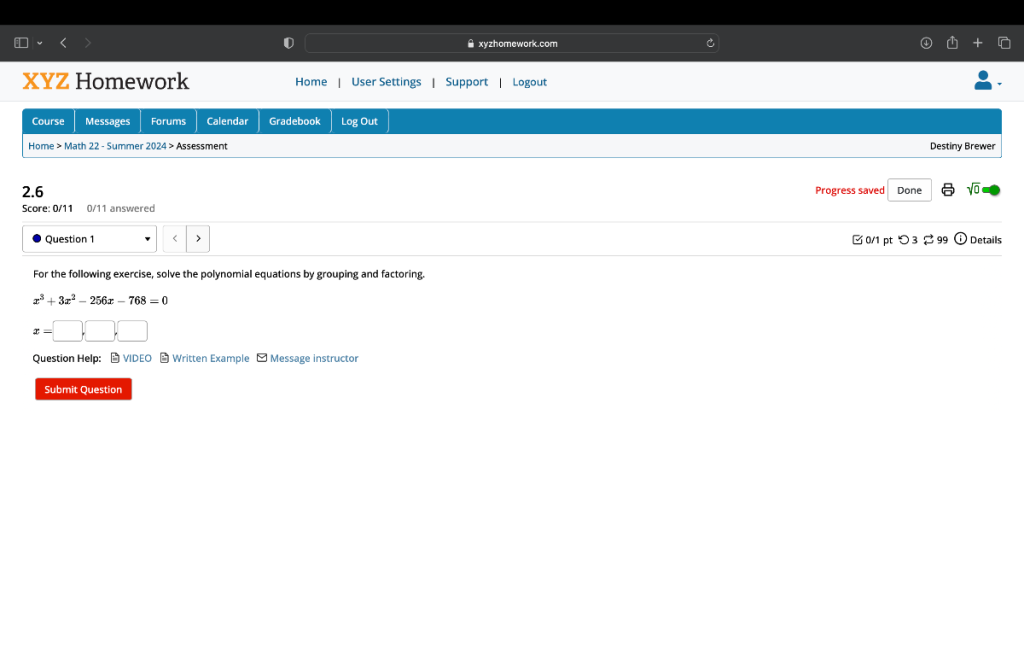Click the Safari share icon
Viewport: 1024px width, 666px height.
pos(952,43)
